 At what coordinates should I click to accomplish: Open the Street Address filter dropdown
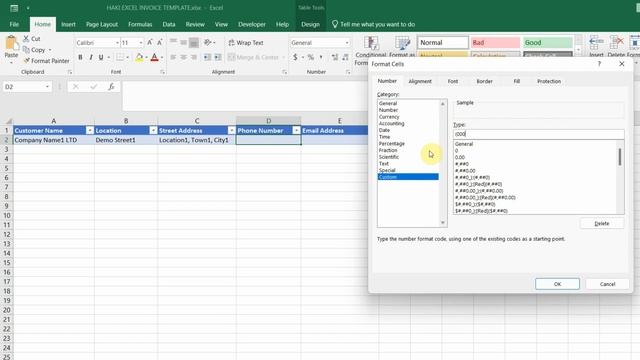231,130
